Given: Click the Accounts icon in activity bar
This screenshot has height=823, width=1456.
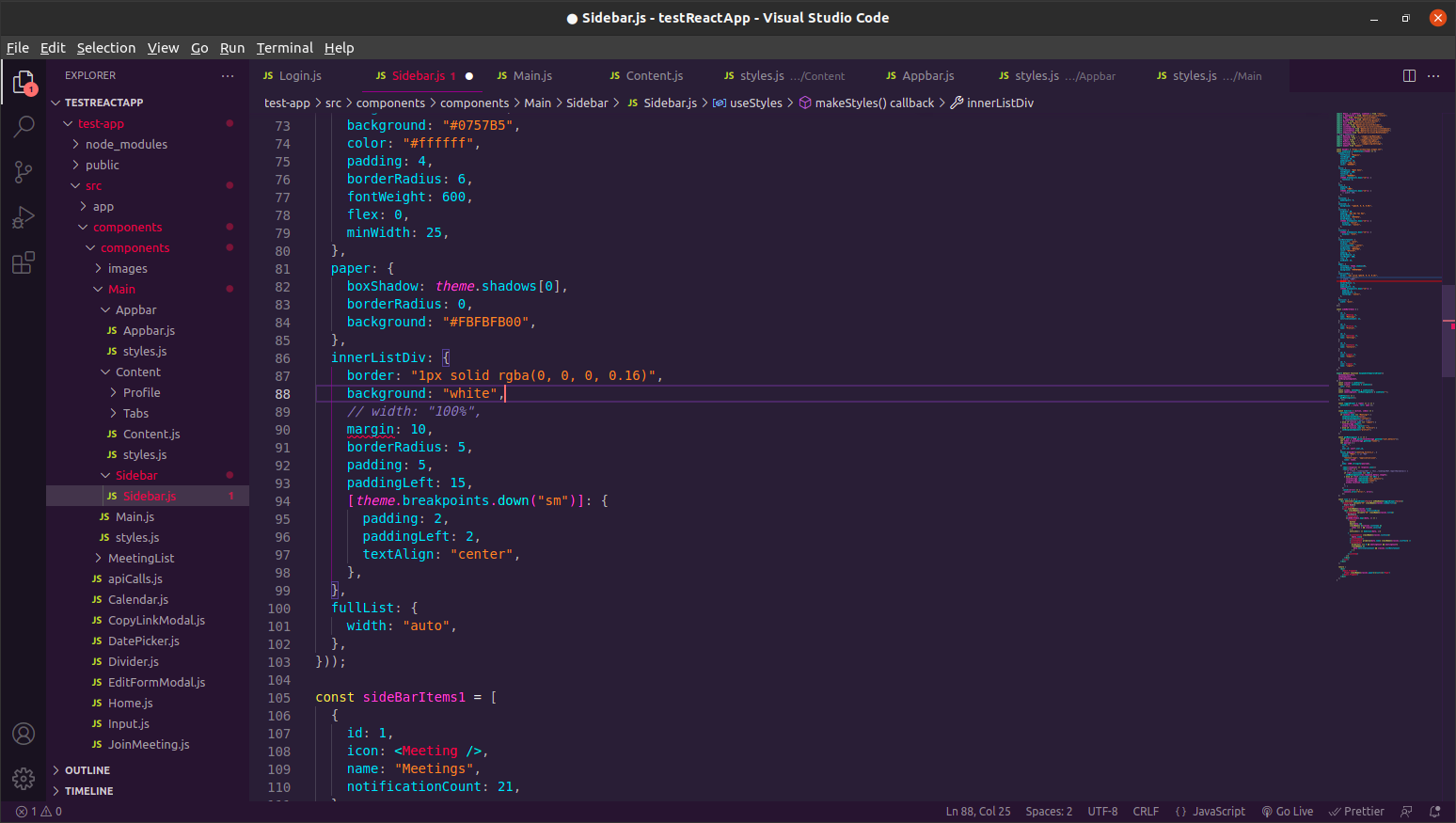Looking at the screenshot, I should click(x=24, y=734).
